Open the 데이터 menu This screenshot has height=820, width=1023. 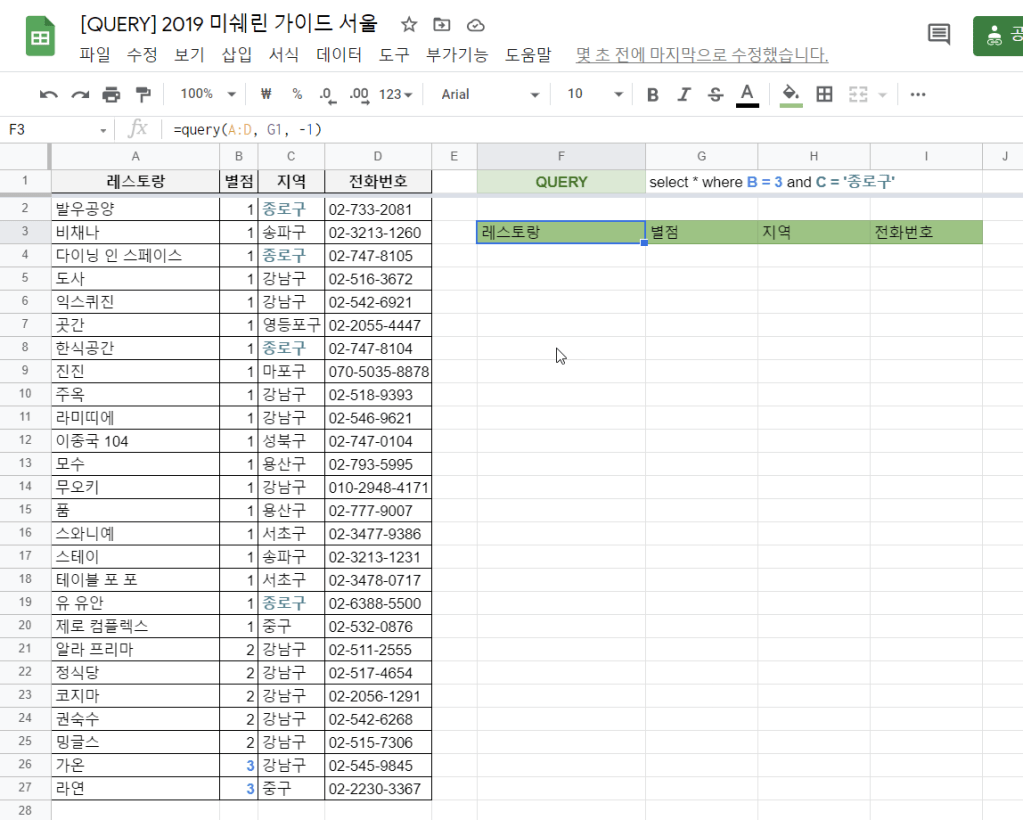337,55
